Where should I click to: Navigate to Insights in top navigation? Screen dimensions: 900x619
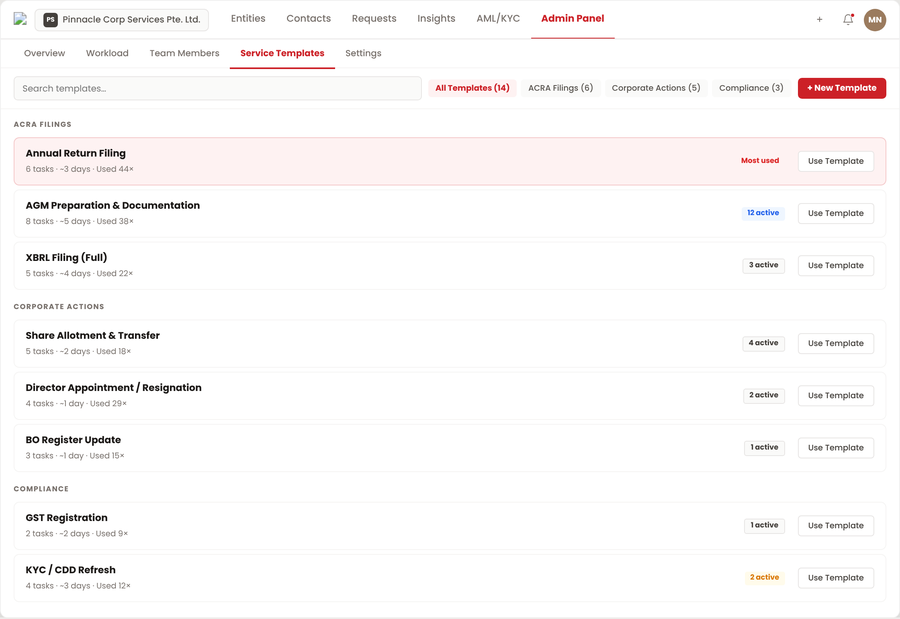(436, 19)
